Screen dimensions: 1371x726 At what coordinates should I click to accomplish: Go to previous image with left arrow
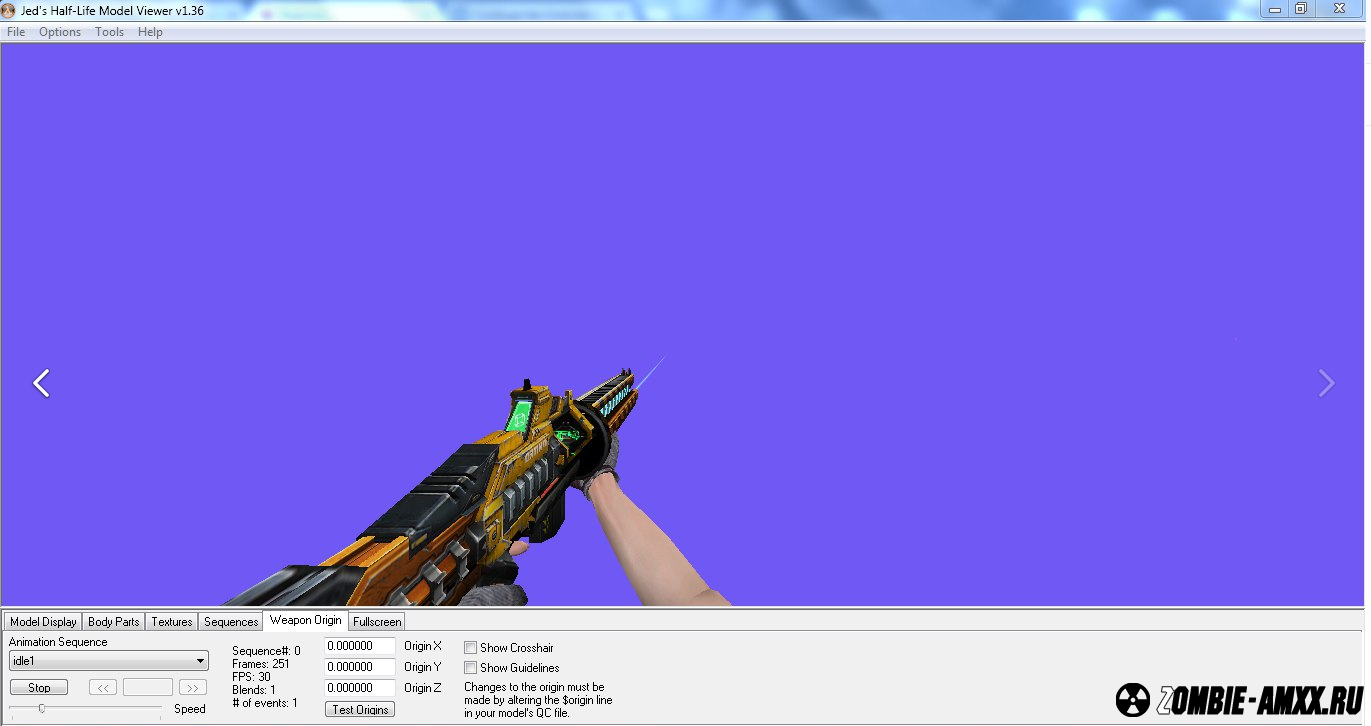41,383
